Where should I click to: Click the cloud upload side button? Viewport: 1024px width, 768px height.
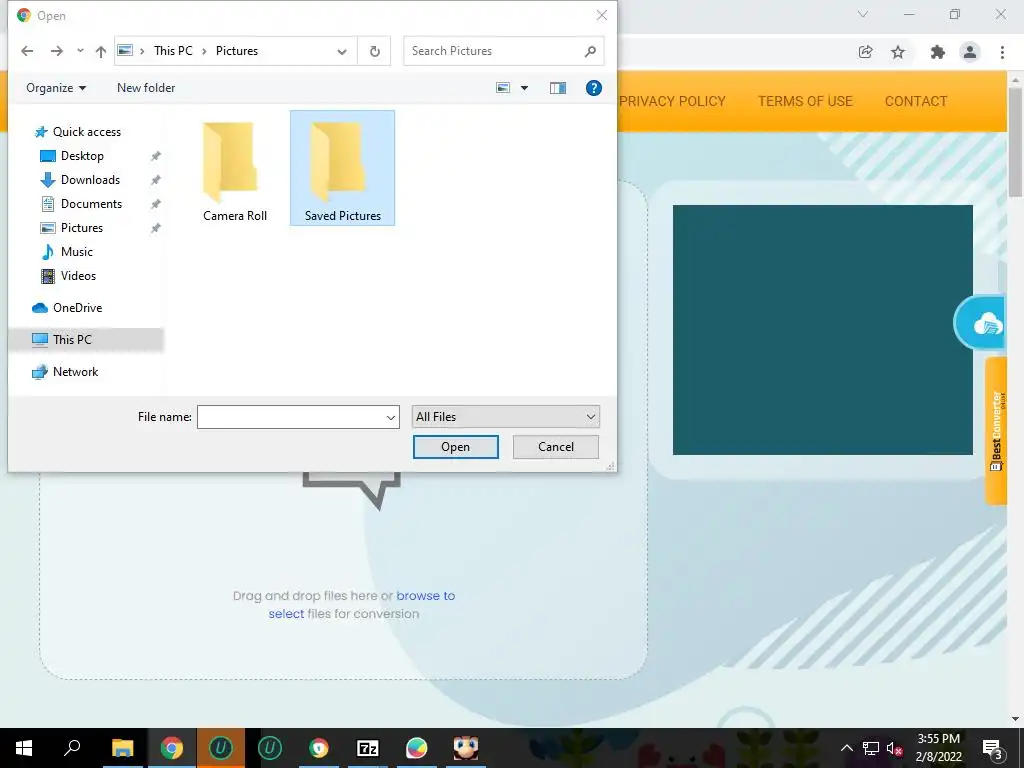coord(982,323)
